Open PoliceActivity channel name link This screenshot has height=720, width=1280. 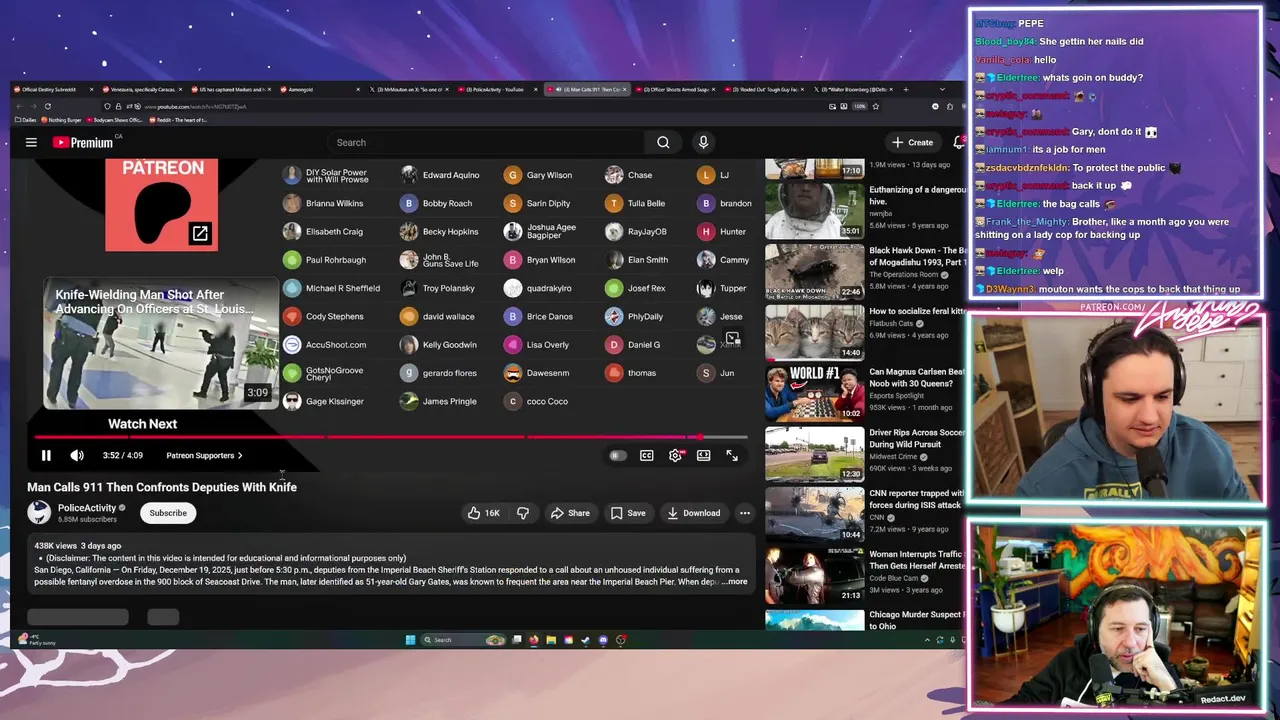coord(87,508)
